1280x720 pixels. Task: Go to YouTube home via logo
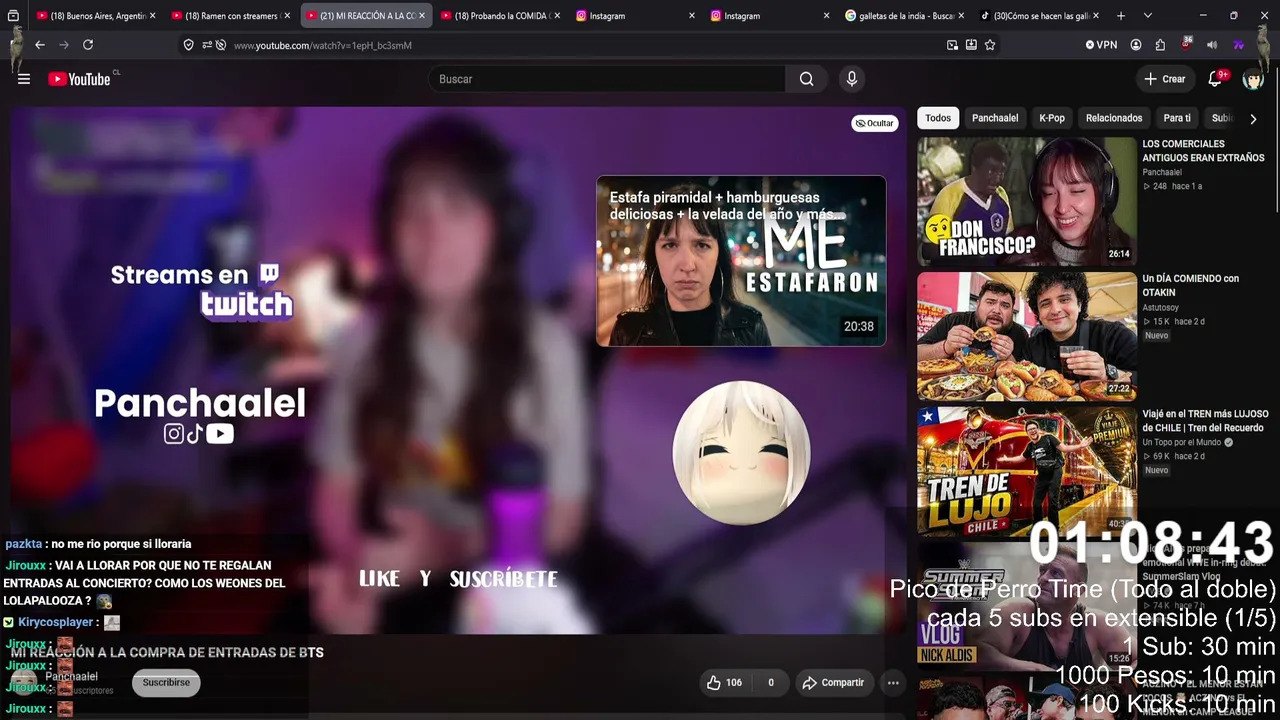[x=79, y=79]
